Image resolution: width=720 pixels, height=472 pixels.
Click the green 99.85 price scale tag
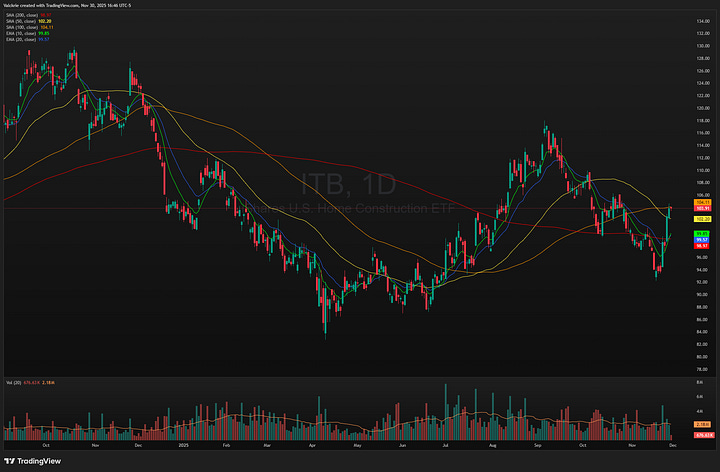click(702, 234)
